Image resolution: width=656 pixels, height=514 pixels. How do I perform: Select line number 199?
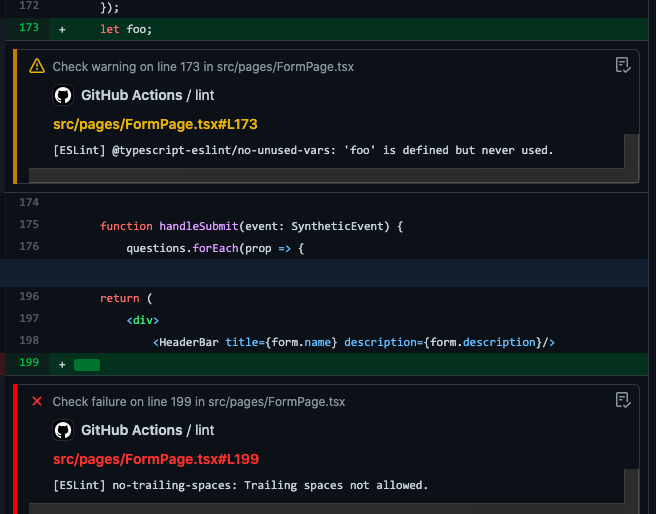pyautogui.click(x=29, y=362)
